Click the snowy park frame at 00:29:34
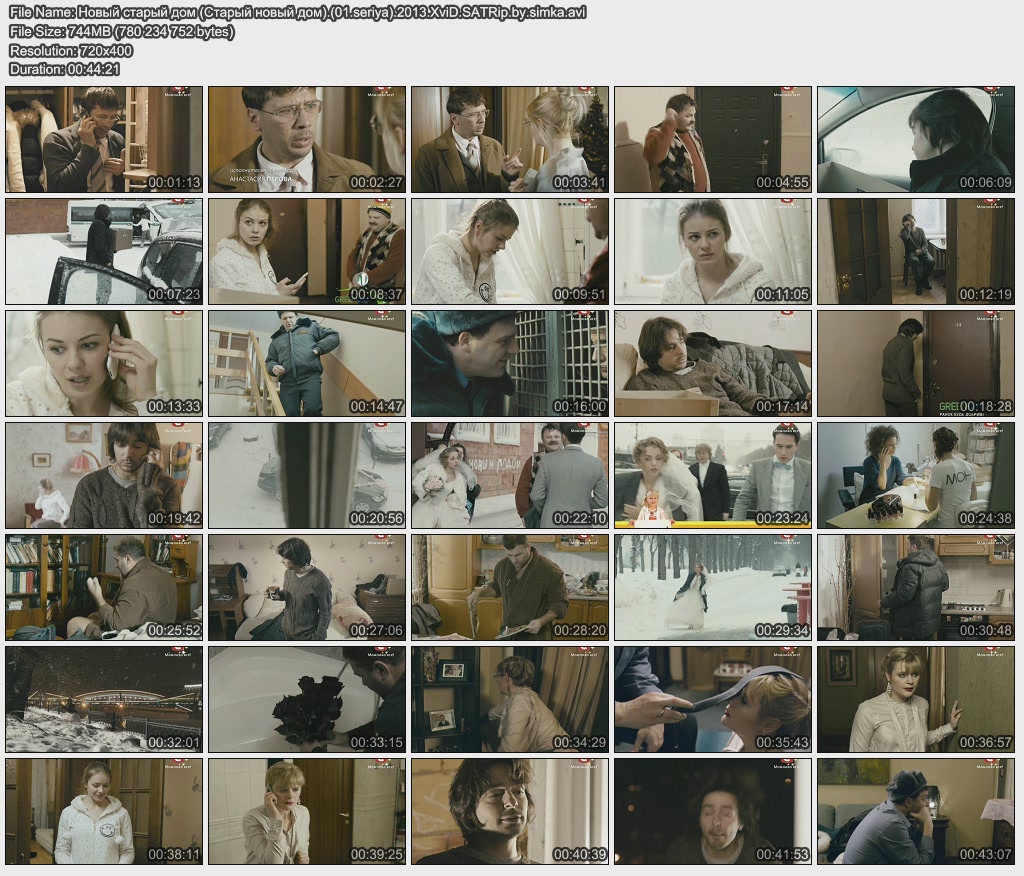The width and height of the screenshot is (1024, 876). pyautogui.click(x=712, y=587)
